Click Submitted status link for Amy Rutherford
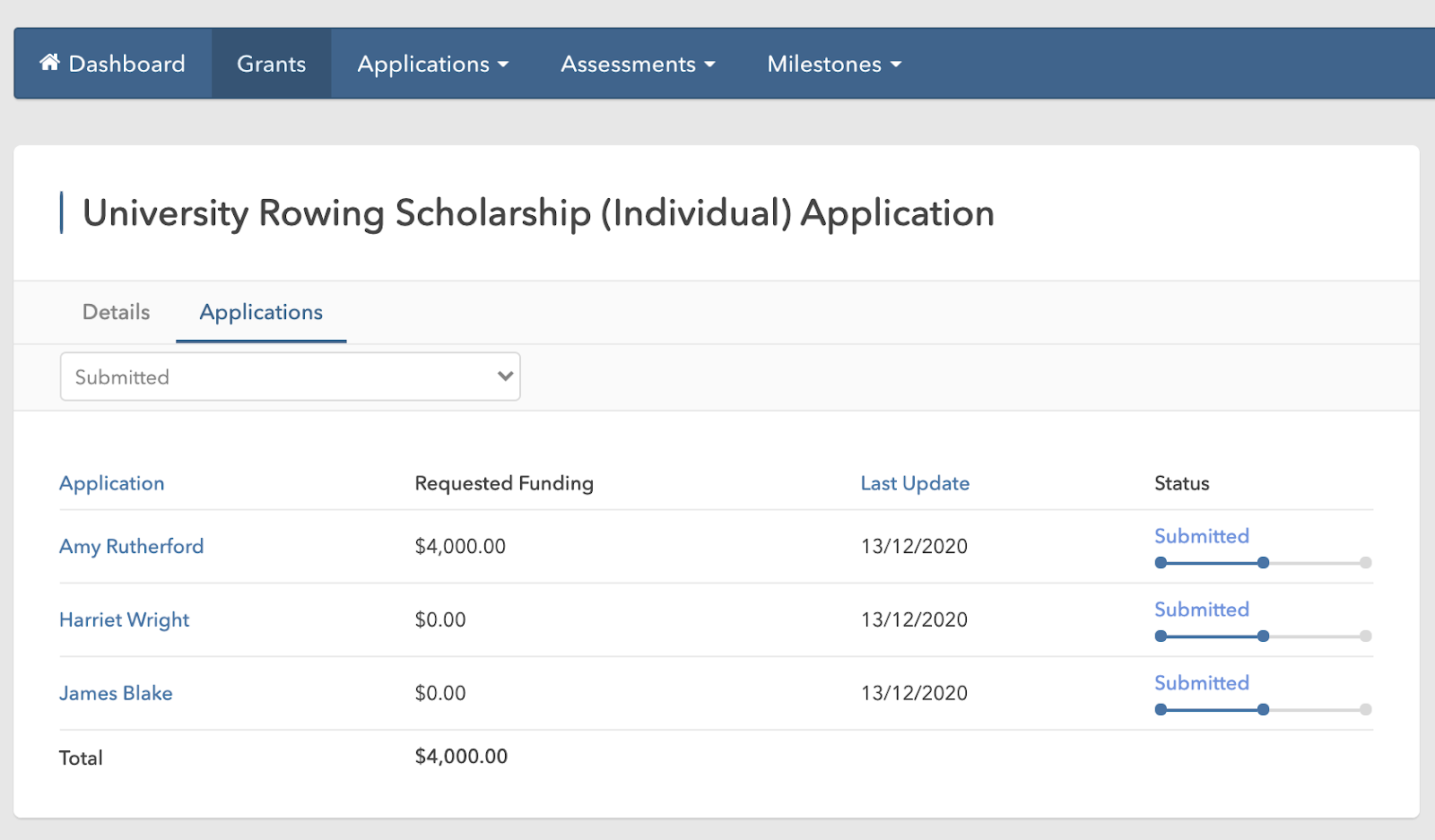Screen dimensions: 1435x840 pyautogui.click(x=1201, y=536)
